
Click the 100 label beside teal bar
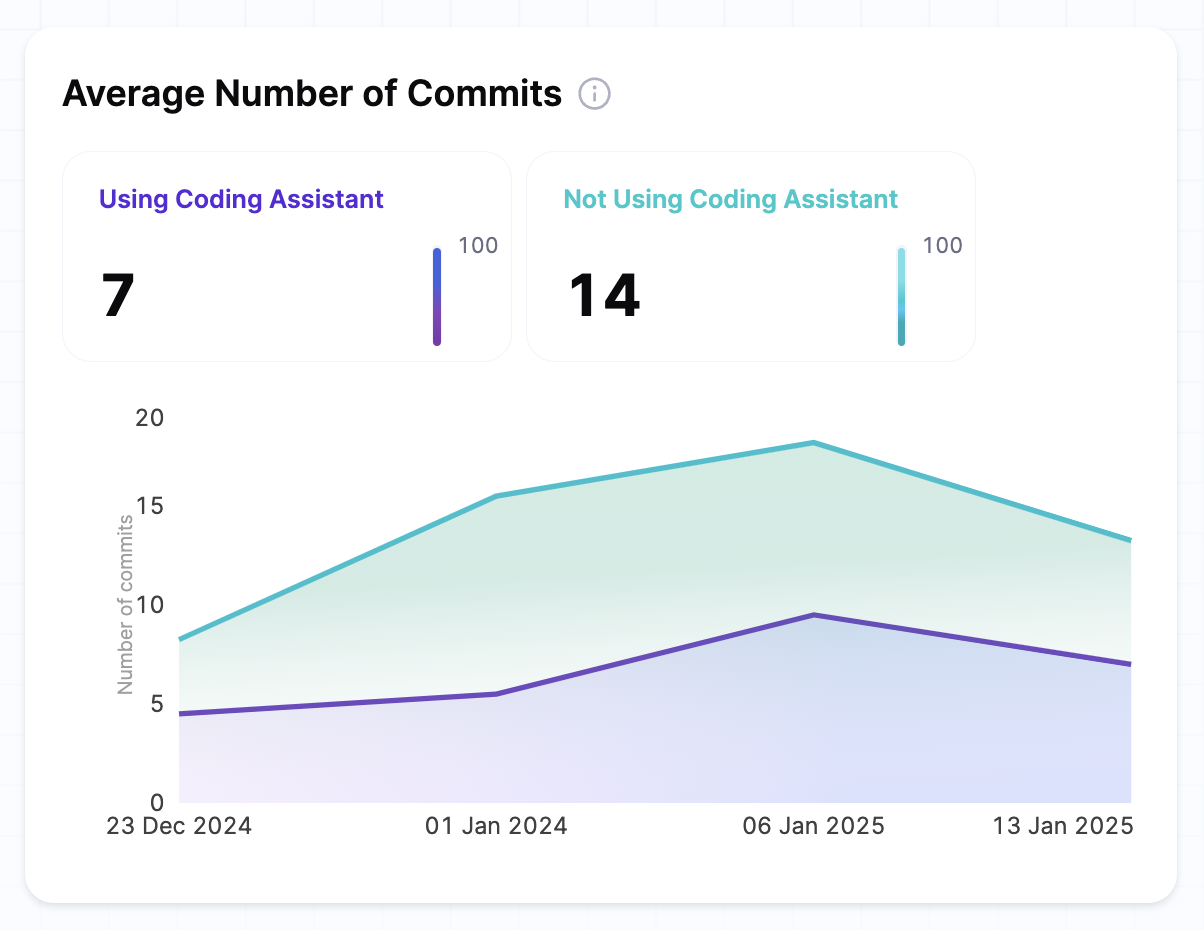click(x=942, y=246)
